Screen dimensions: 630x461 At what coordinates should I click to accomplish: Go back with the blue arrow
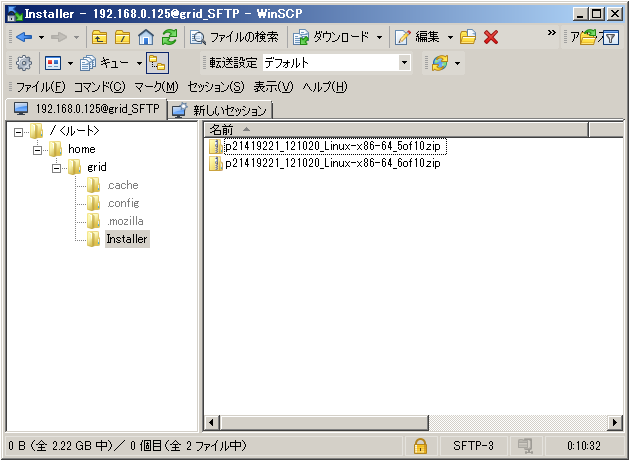click(x=24, y=37)
